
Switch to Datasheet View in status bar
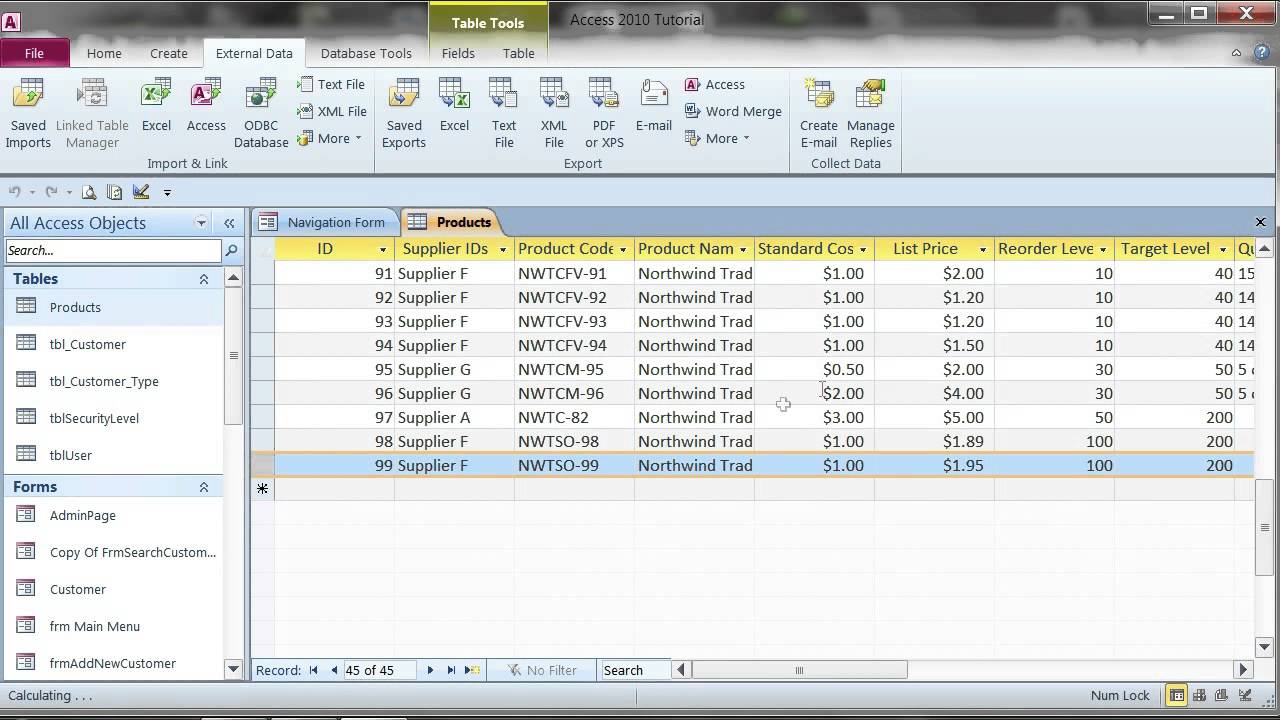[1178, 696]
